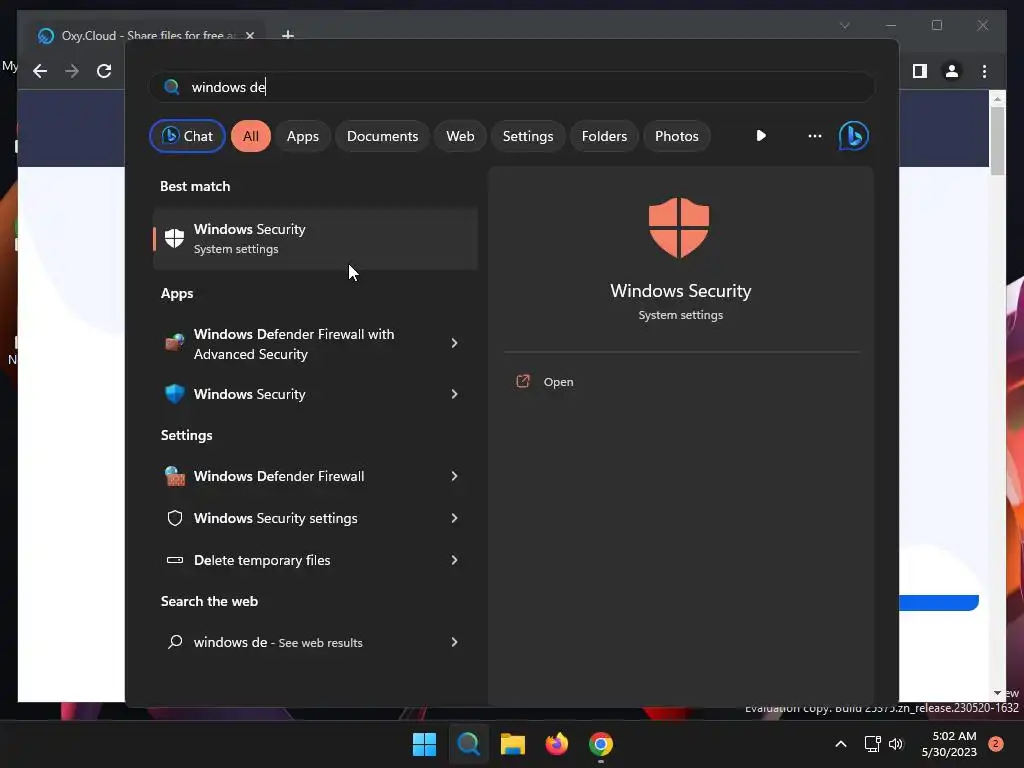Open search options ellipsis menu
The height and width of the screenshot is (768, 1024).
[x=814, y=136]
